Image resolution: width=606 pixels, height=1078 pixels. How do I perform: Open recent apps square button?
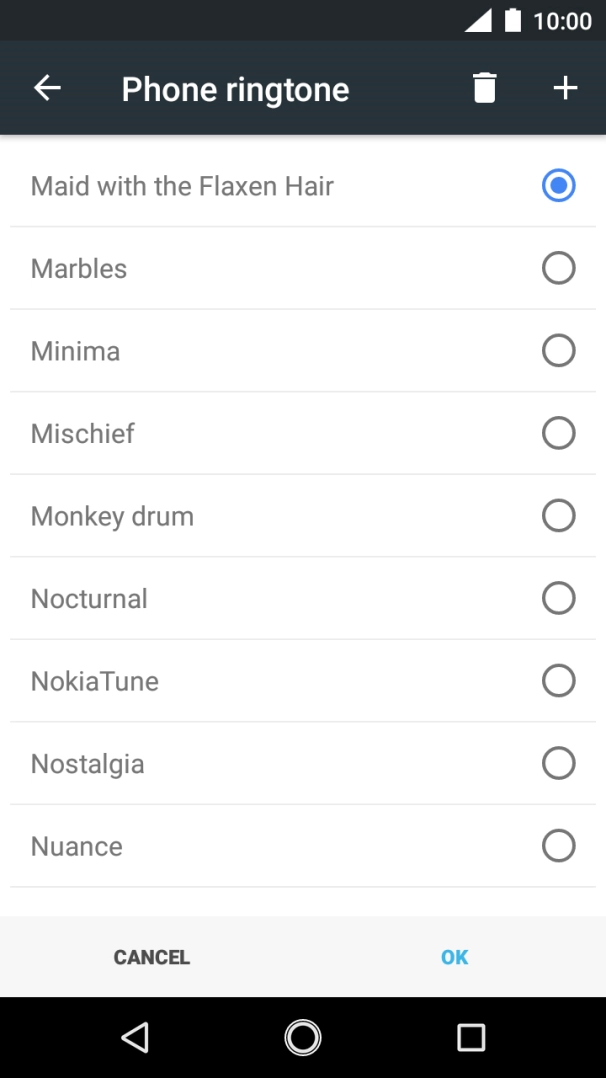[470, 1037]
